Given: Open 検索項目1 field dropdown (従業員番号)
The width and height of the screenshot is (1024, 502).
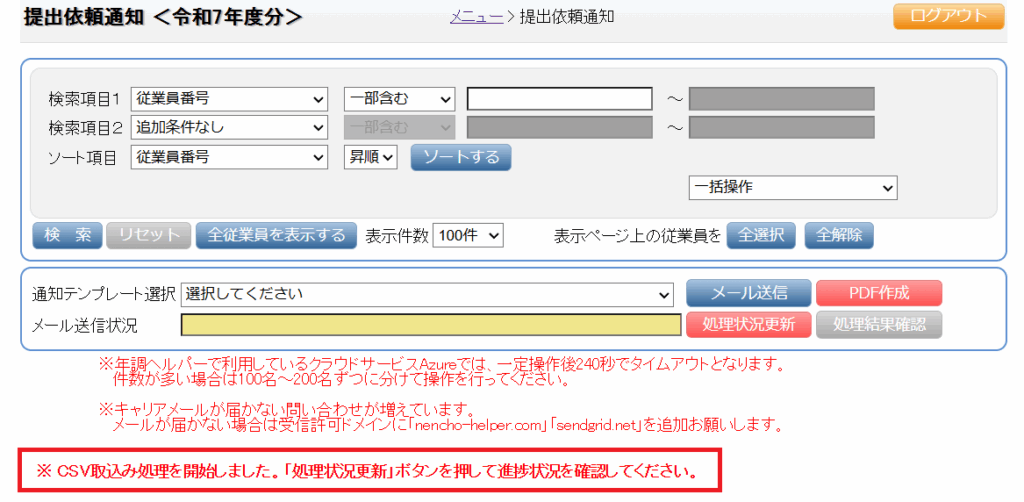Looking at the screenshot, I should click(x=229, y=99).
